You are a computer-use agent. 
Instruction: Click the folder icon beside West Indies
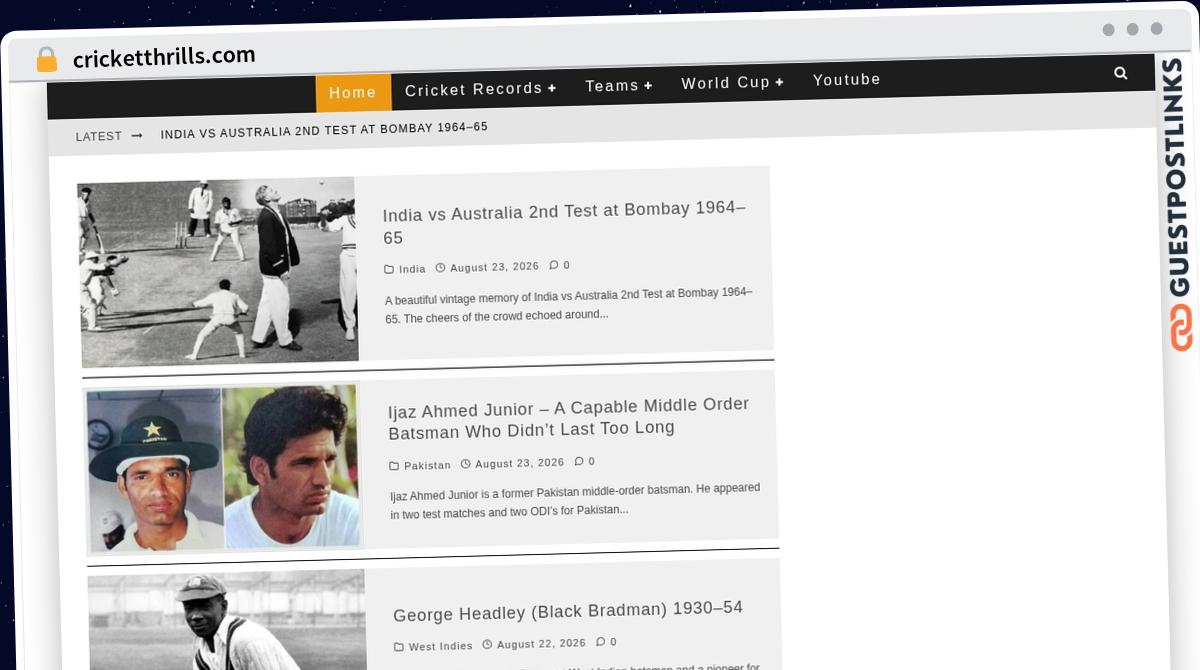coord(399,647)
